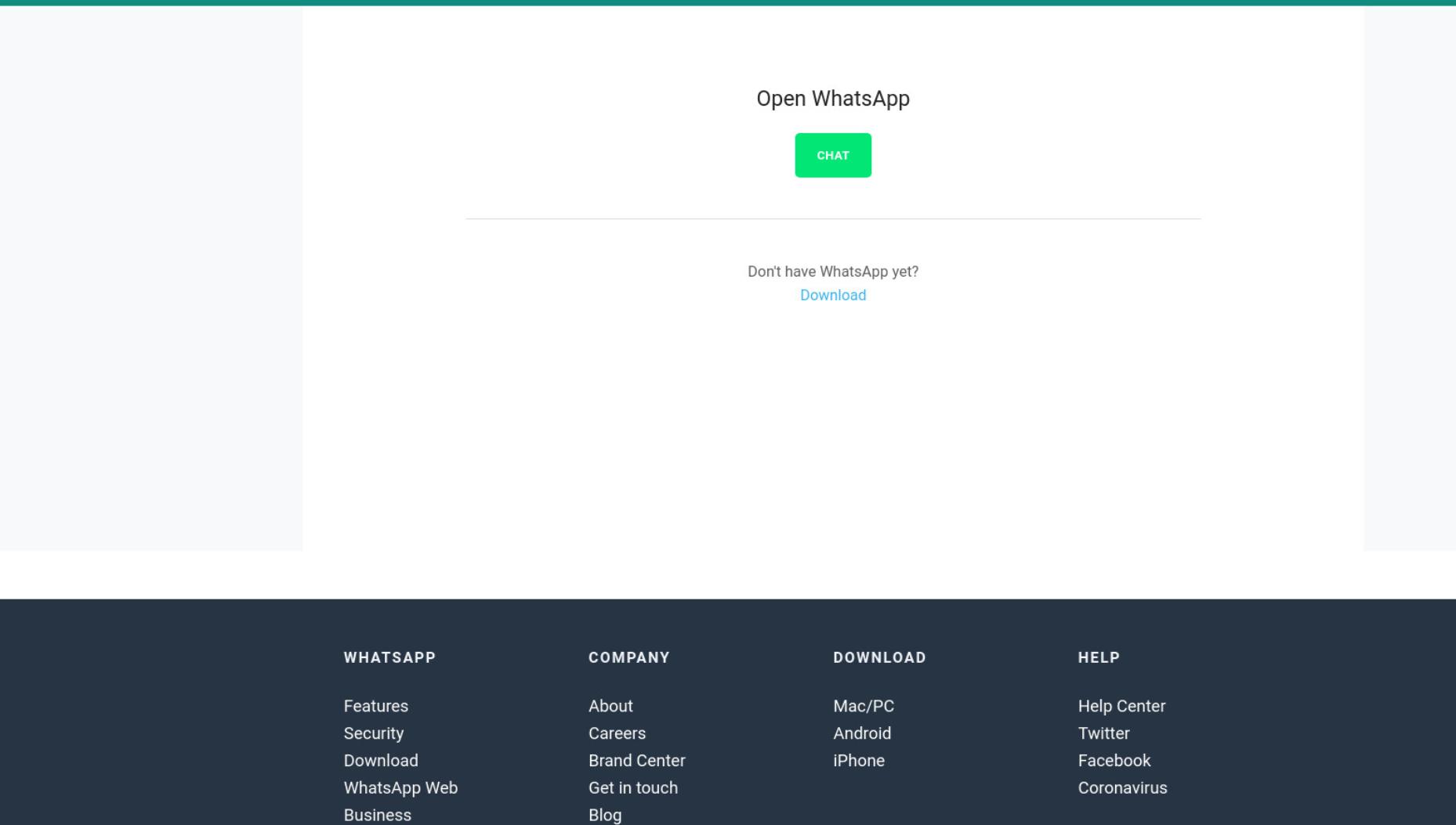Click the DOWNLOAD footer column heading

[x=879, y=658]
